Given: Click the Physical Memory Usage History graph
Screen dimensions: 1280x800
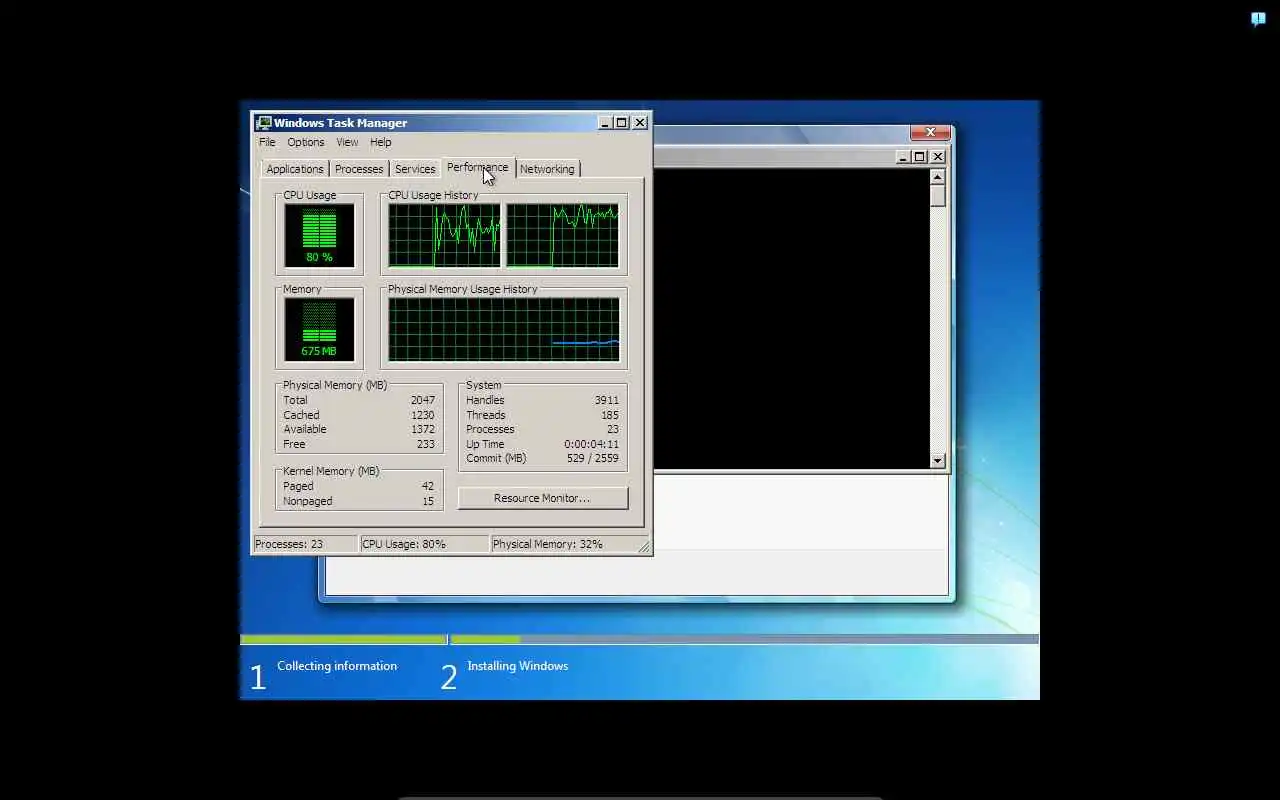Looking at the screenshot, I should tap(504, 329).
